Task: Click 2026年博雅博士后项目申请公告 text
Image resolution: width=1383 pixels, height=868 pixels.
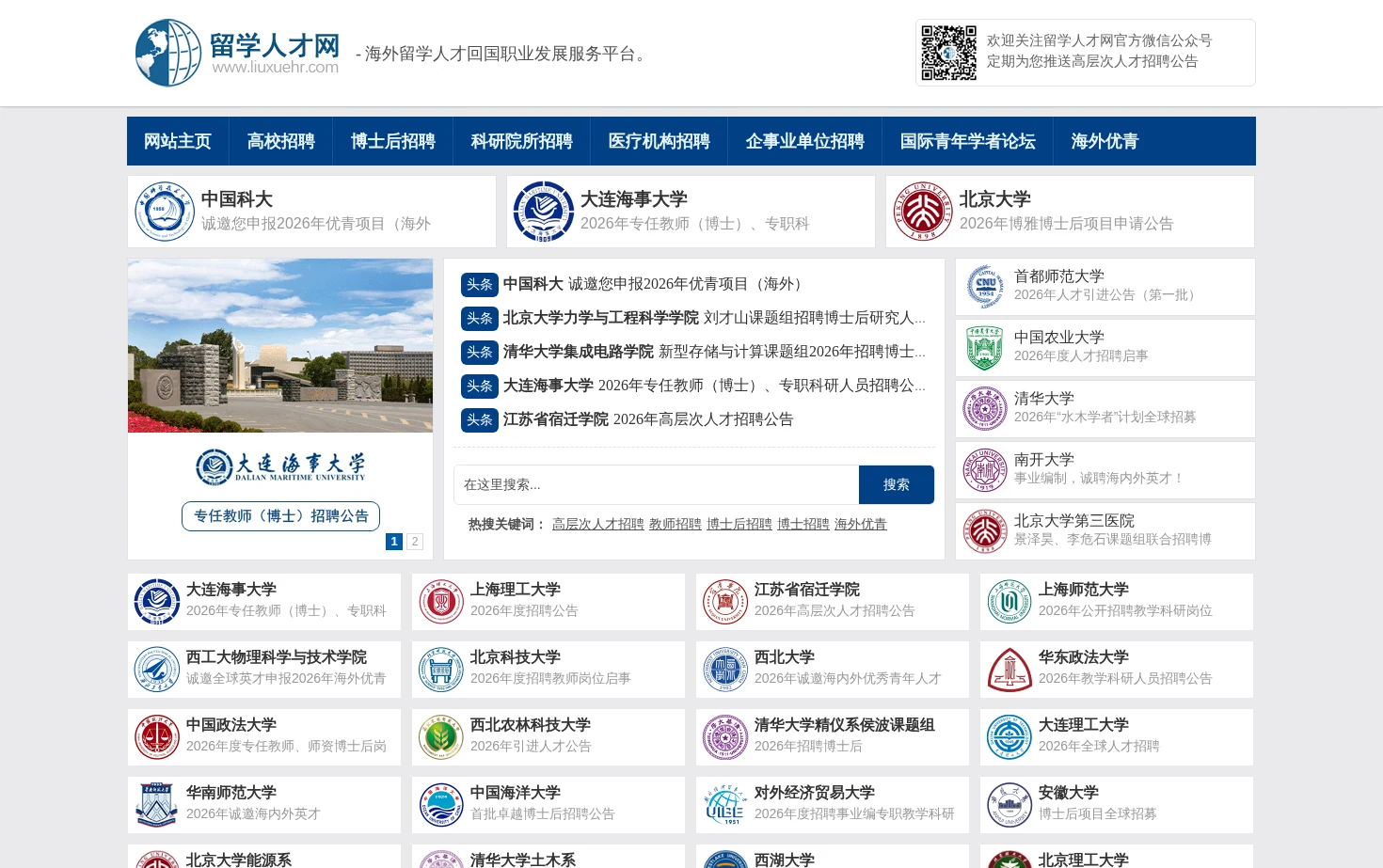Action: 1067,224
